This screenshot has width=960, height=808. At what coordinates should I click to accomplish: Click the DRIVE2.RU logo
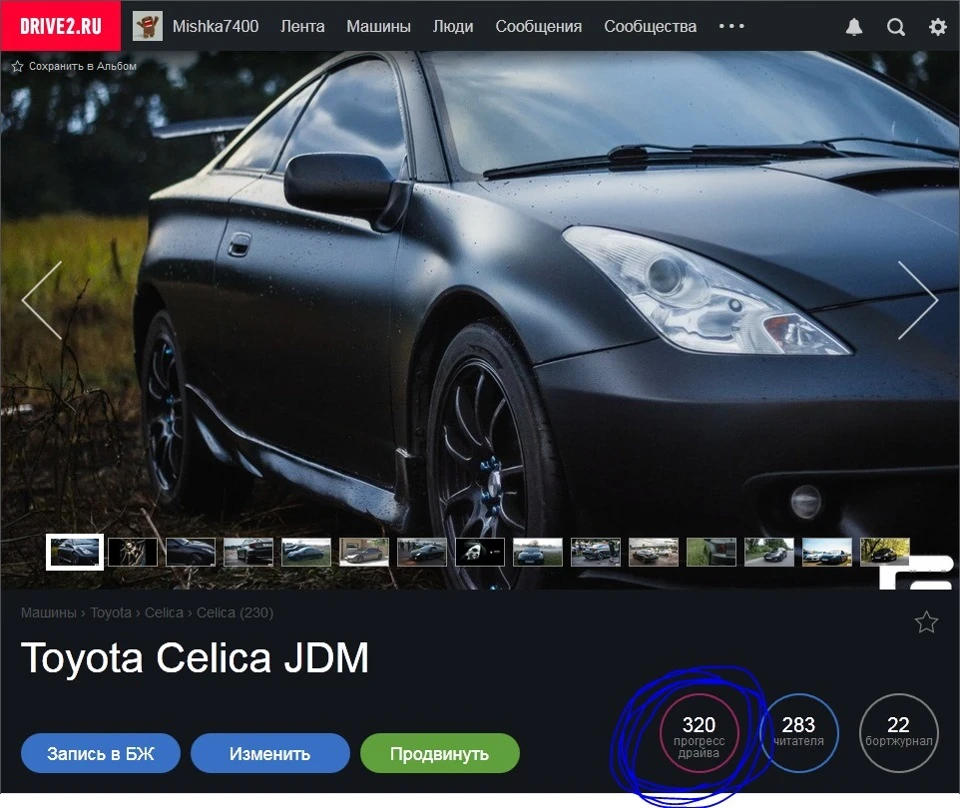(x=61, y=26)
